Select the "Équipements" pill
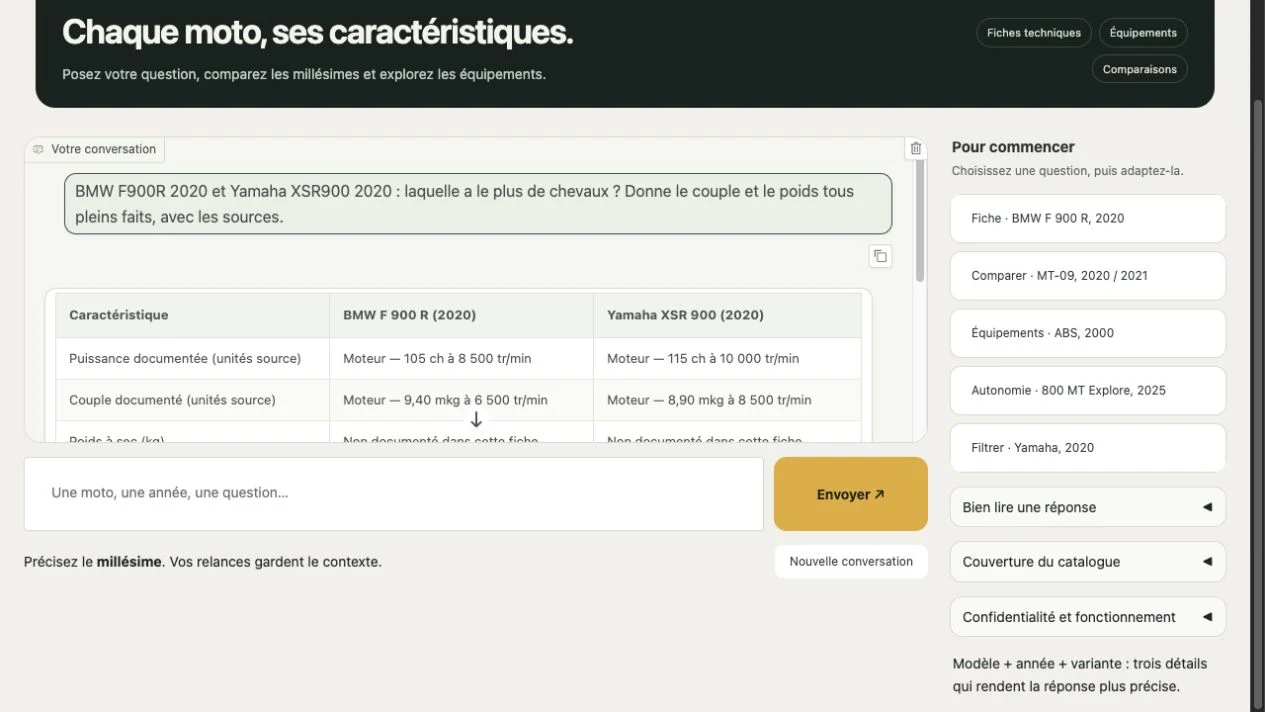Viewport: 1265px width, 712px height. [1143, 33]
